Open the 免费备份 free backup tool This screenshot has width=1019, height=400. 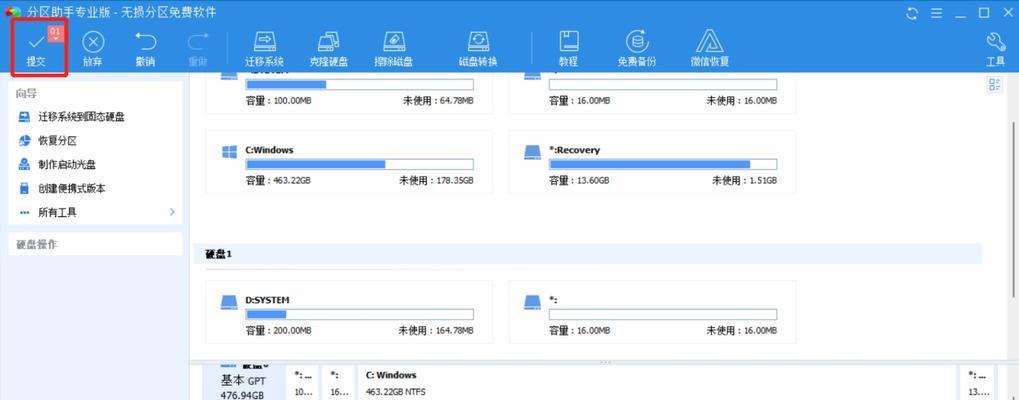(x=637, y=49)
